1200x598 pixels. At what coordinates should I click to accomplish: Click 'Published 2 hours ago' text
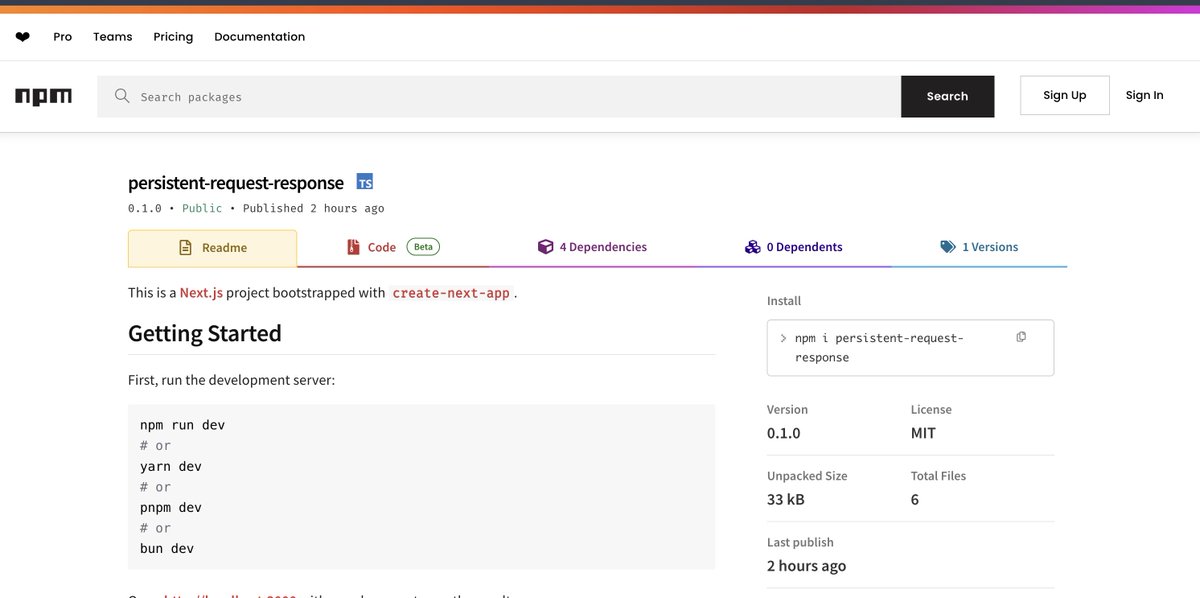[314, 208]
